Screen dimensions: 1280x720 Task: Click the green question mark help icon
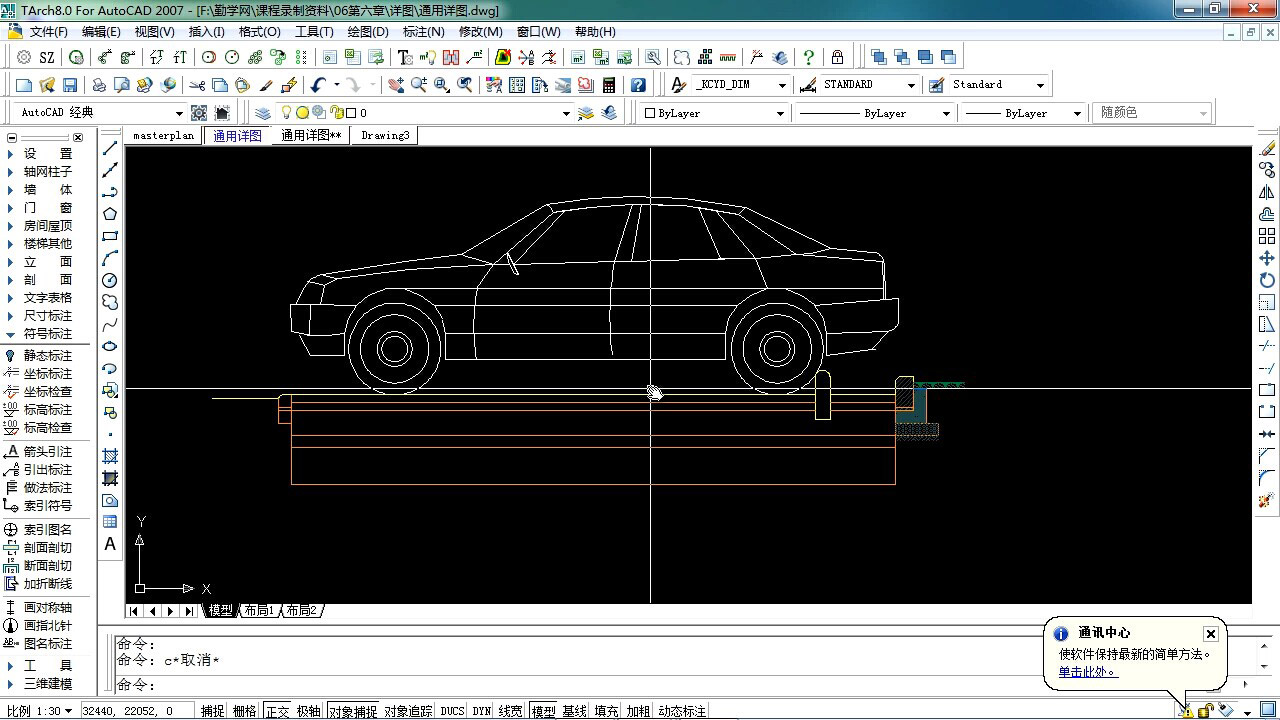[x=808, y=57]
